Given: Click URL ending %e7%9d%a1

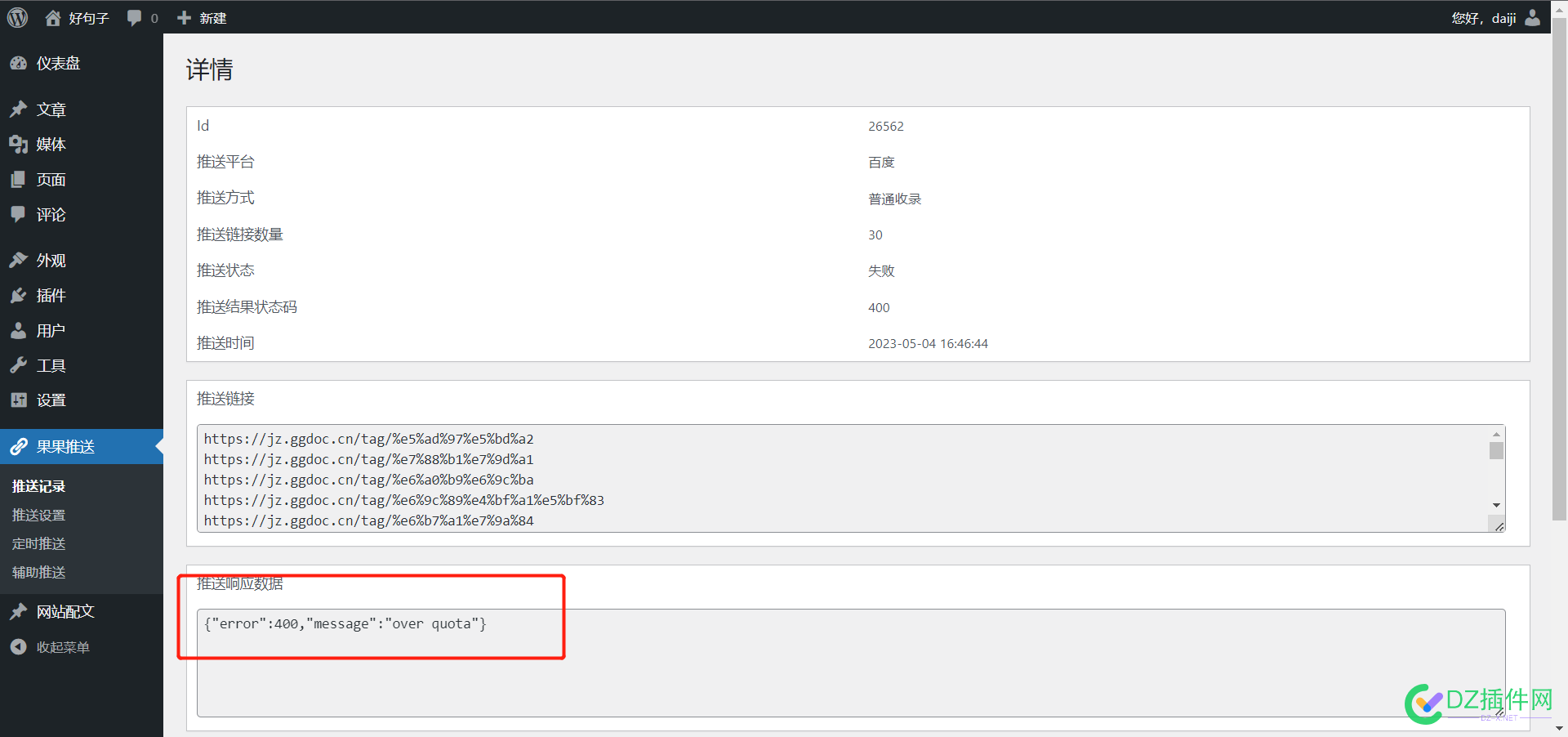Looking at the screenshot, I should pyautogui.click(x=368, y=459).
